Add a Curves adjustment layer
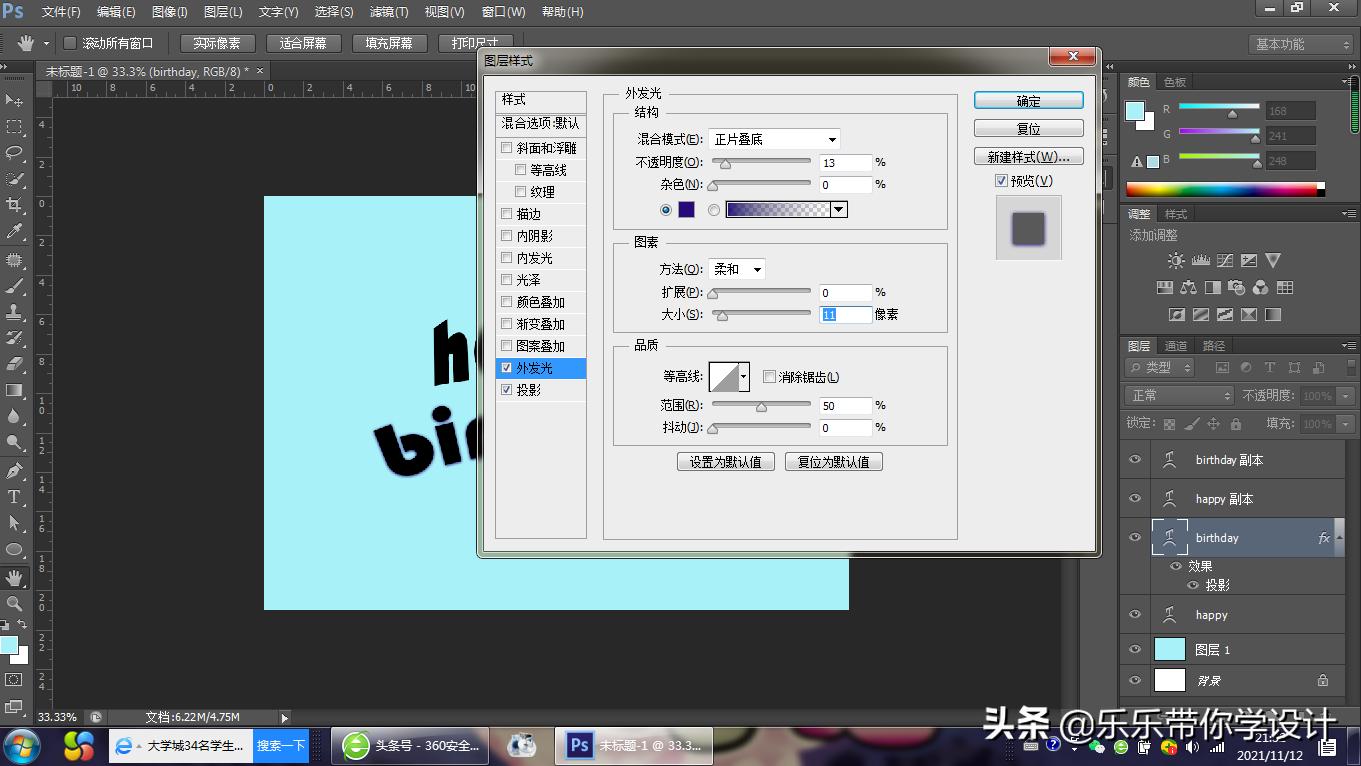1361x766 pixels. (x=1225, y=260)
